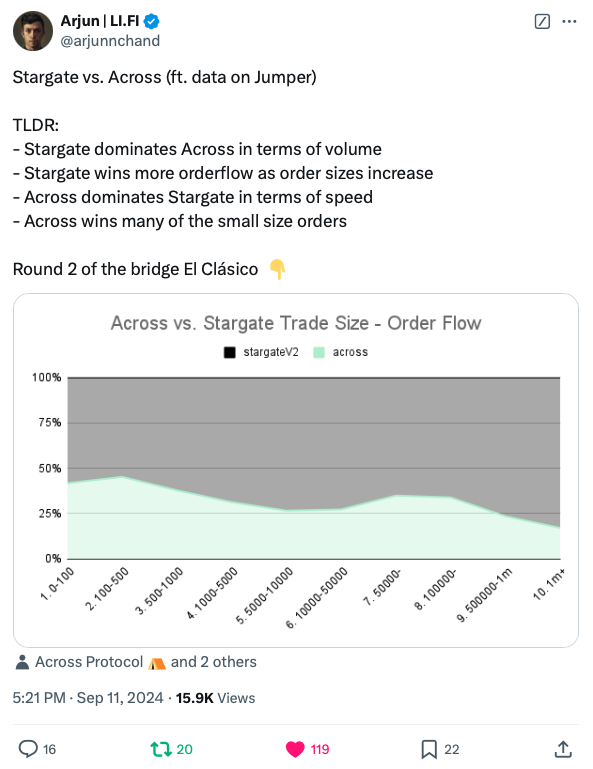
Task: Toggle the pink heart like icon
Action: click(295, 749)
